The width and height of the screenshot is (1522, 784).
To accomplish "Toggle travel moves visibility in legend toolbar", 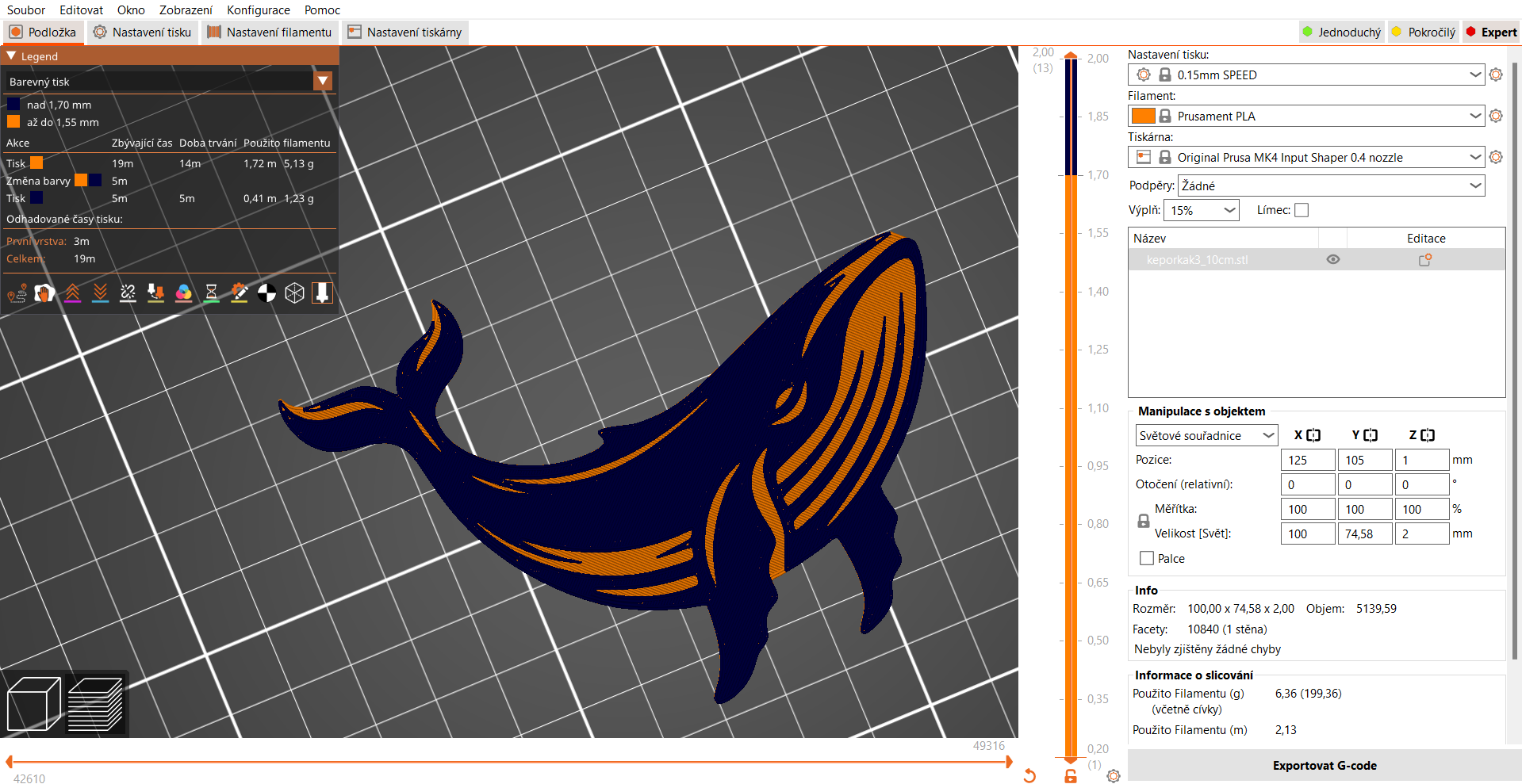I will [x=17, y=293].
